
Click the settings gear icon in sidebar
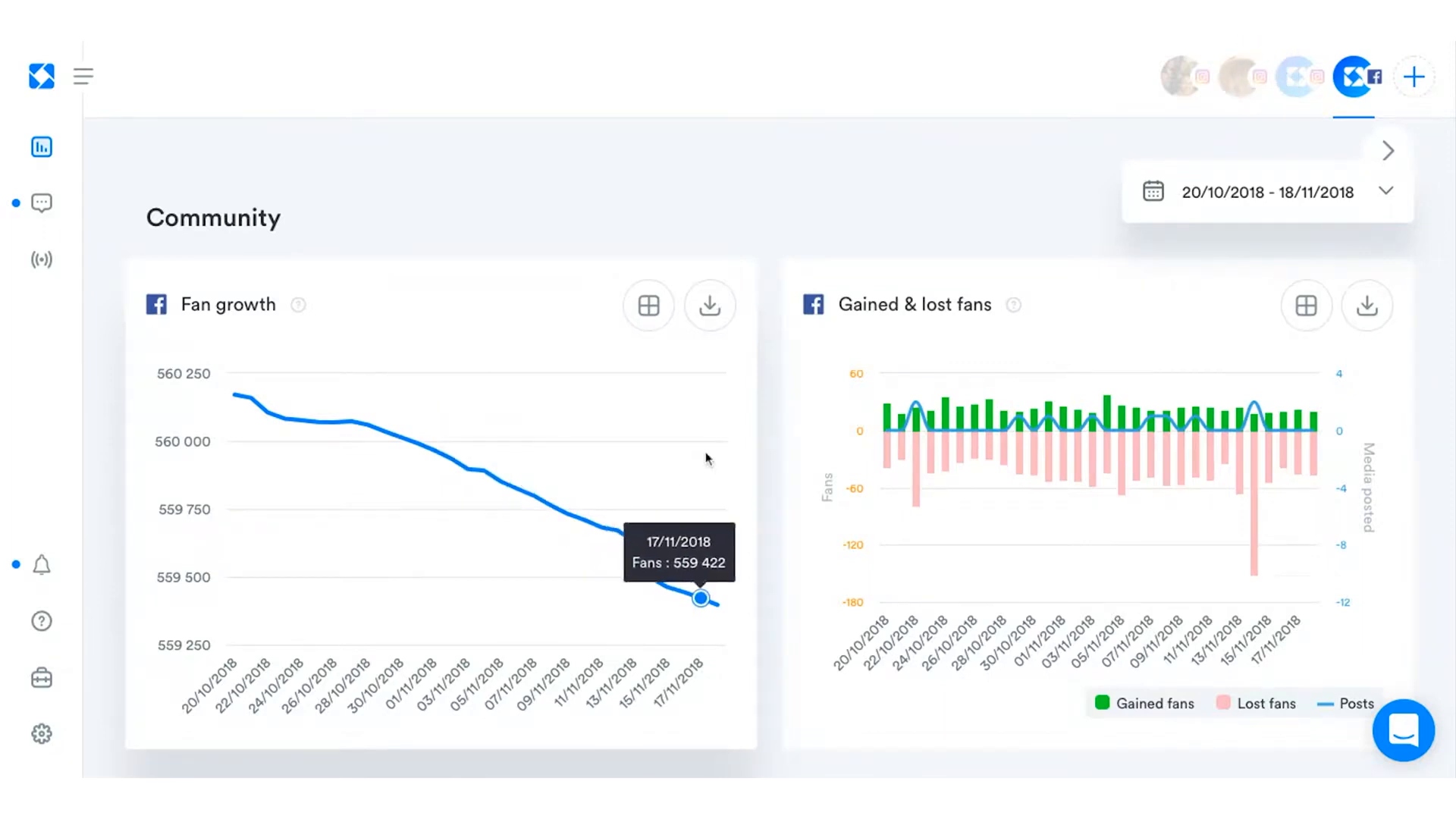pyautogui.click(x=41, y=733)
